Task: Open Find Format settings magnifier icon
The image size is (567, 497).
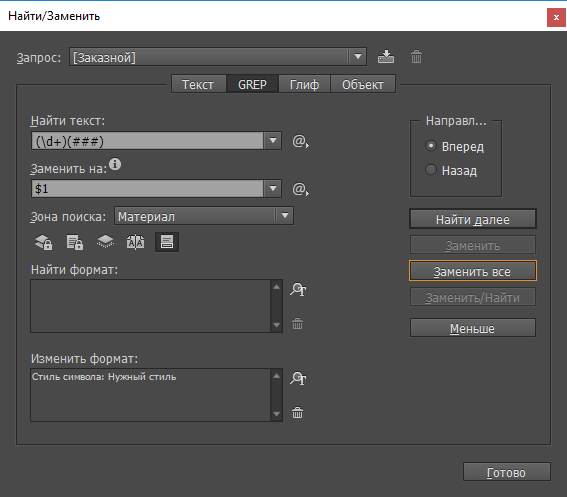Action: point(298,289)
